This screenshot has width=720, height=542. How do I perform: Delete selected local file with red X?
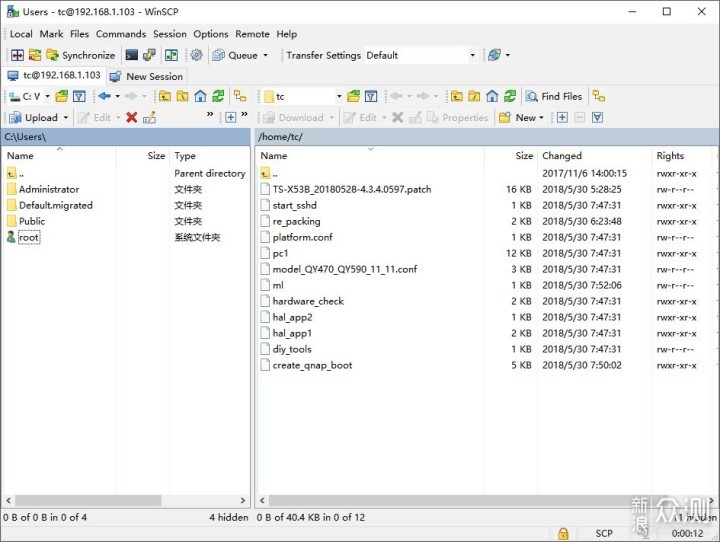pos(132,118)
